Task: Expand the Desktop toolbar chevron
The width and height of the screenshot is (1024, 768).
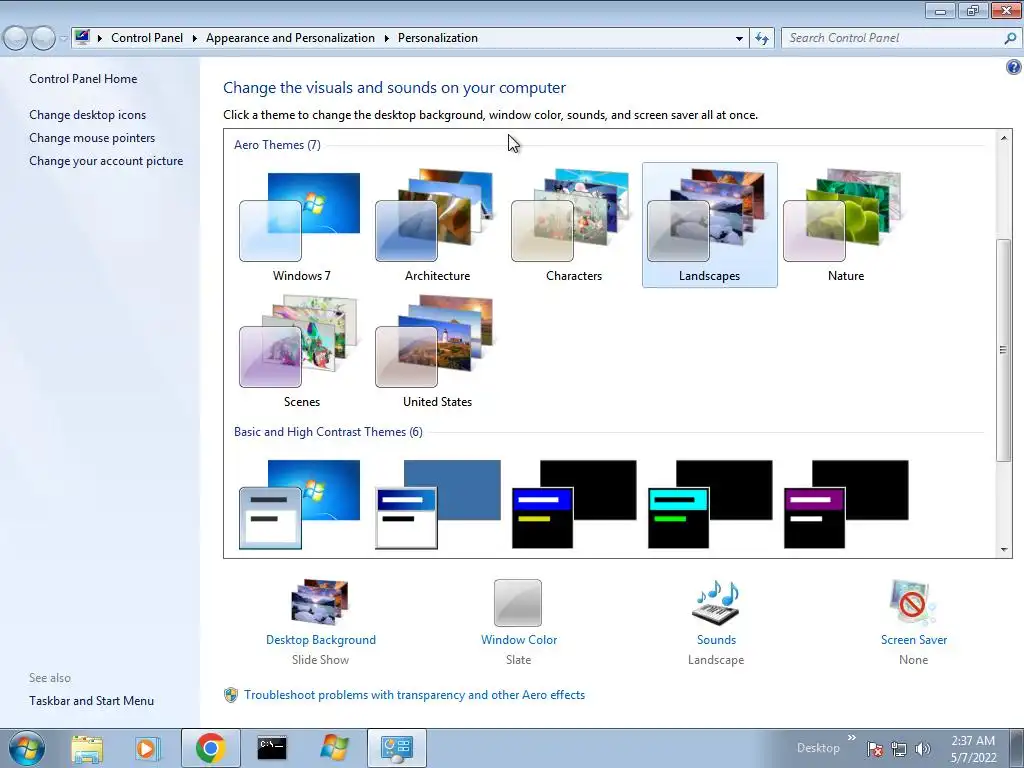Action: tap(852, 738)
